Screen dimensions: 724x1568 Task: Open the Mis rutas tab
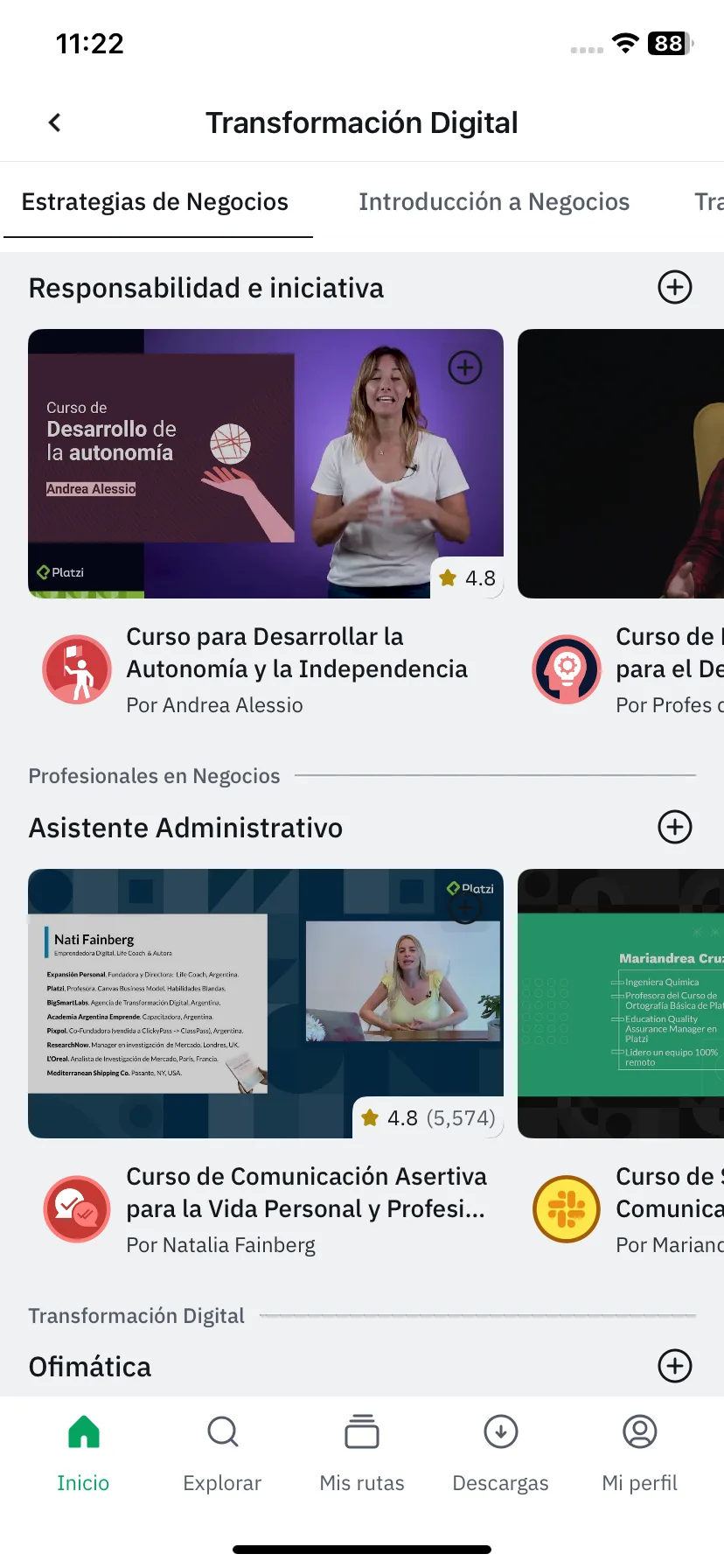coord(362,1453)
